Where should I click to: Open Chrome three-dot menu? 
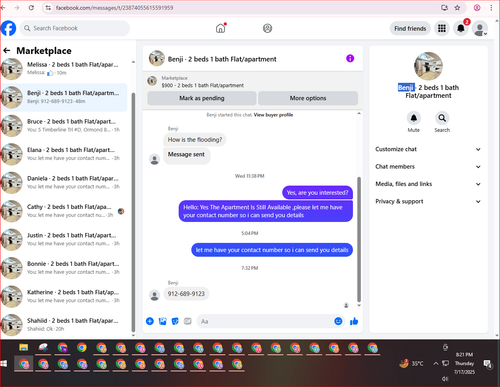click(491, 8)
